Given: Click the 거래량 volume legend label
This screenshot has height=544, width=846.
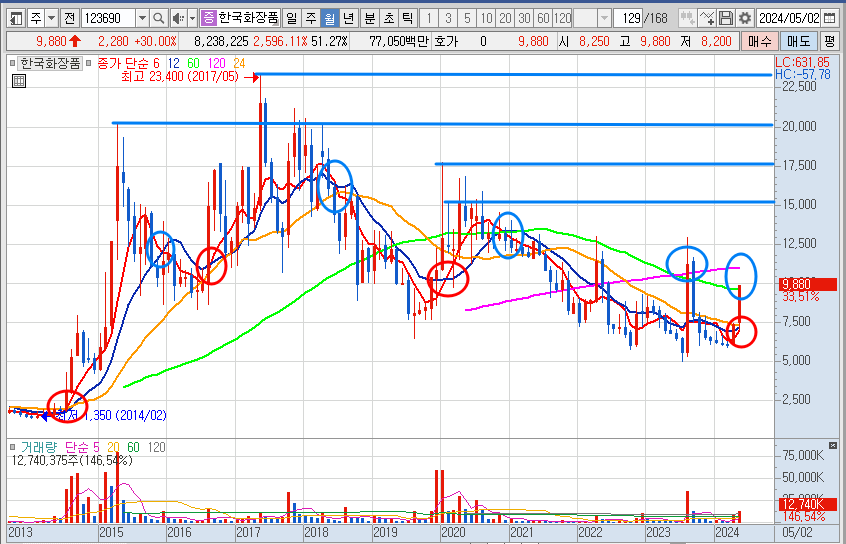Looking at the screenshot, I should coord(38,447).
